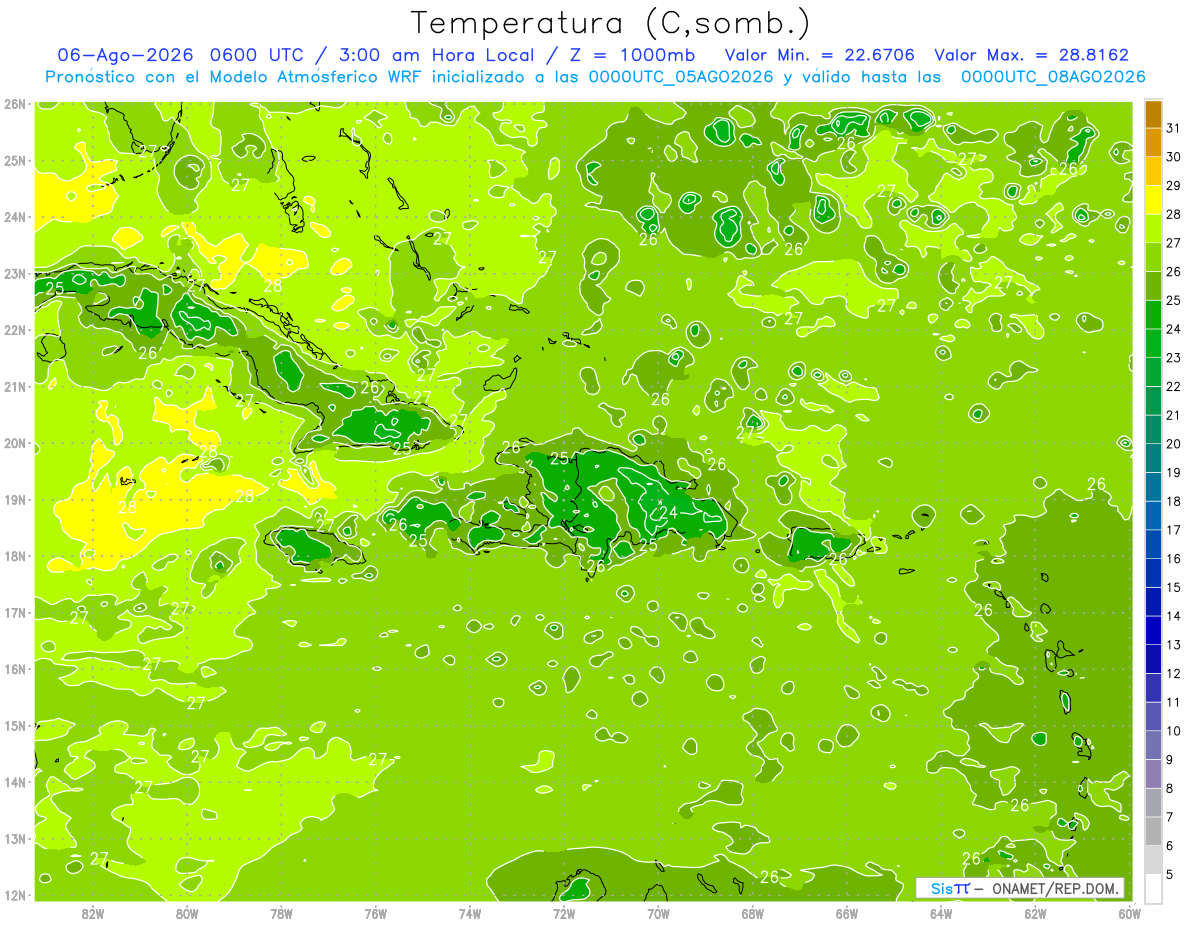Click the latitude axis label "22N"
Screen dimensions: 1200x927
click(15, 330)
